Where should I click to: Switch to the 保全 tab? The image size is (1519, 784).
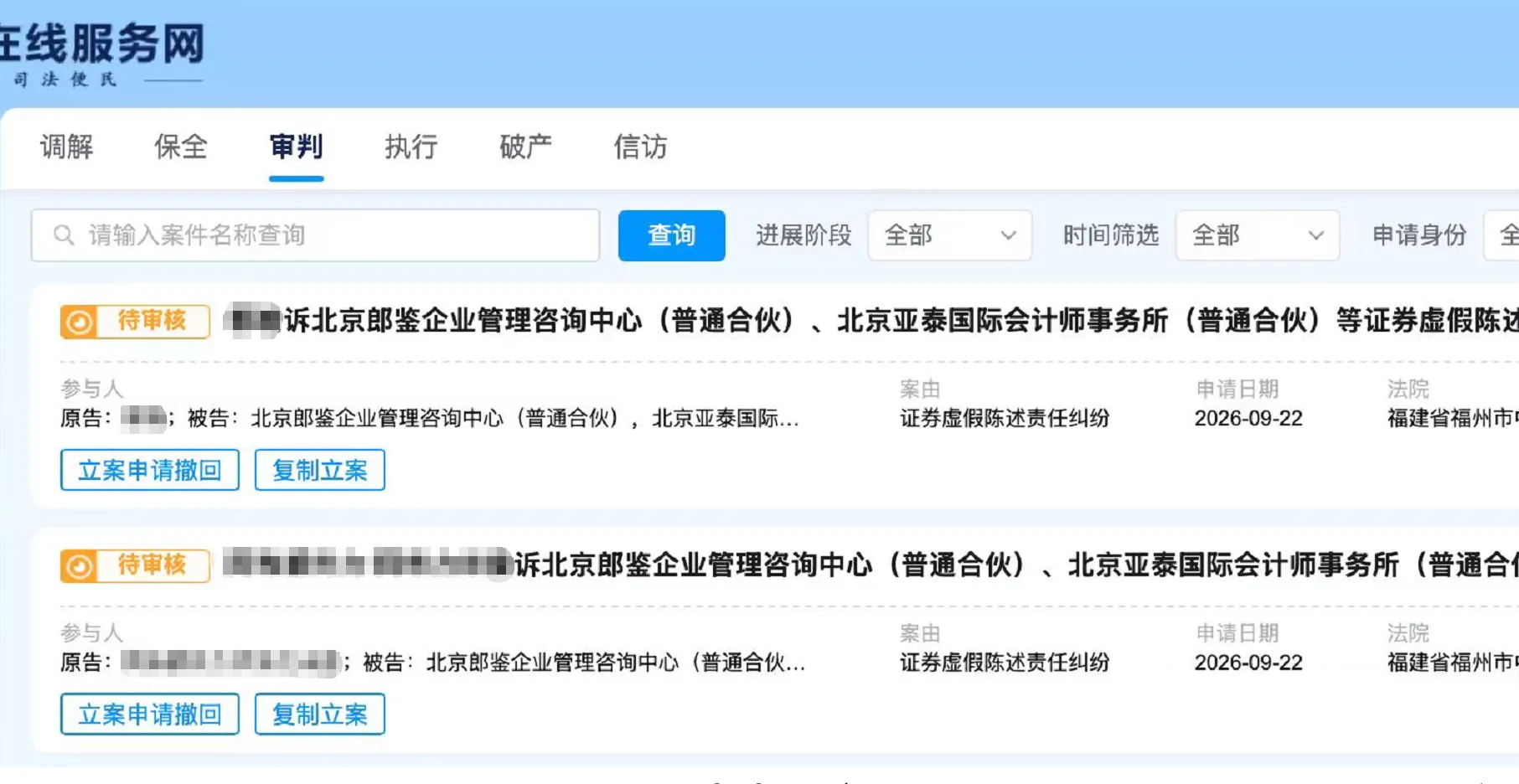[181, 147]
